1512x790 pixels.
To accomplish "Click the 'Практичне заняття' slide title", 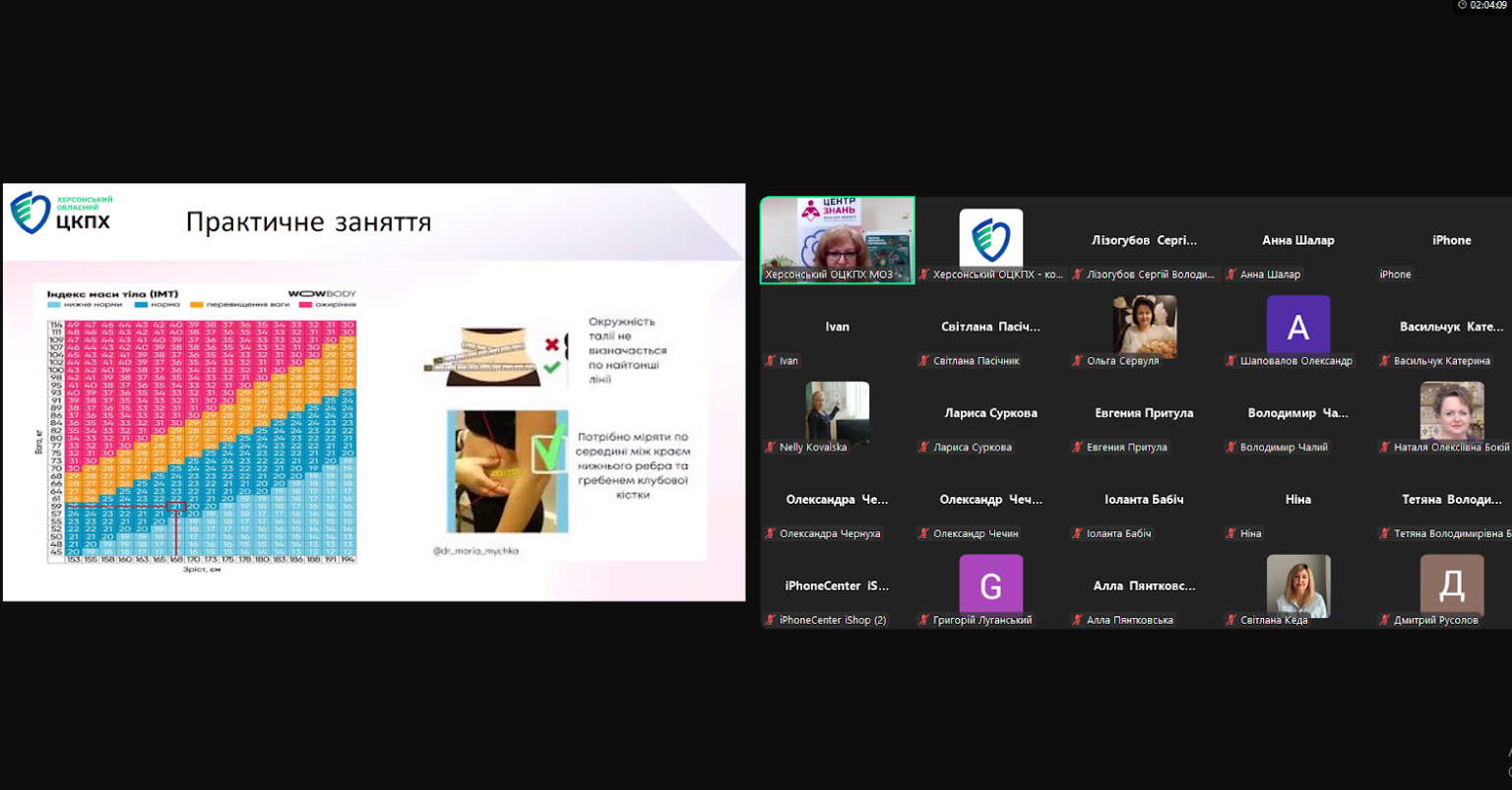I will pyautogui.click(x=308, y=222).
